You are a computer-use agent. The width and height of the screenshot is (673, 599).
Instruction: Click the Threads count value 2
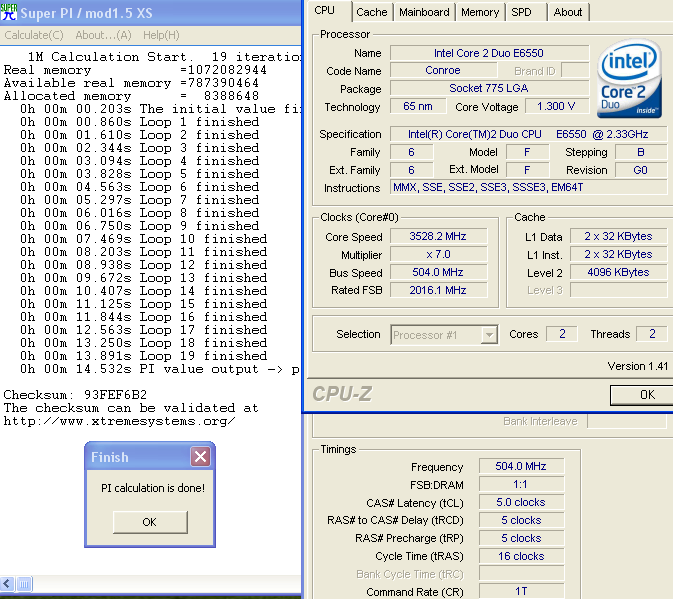click(x=652, y=334)
